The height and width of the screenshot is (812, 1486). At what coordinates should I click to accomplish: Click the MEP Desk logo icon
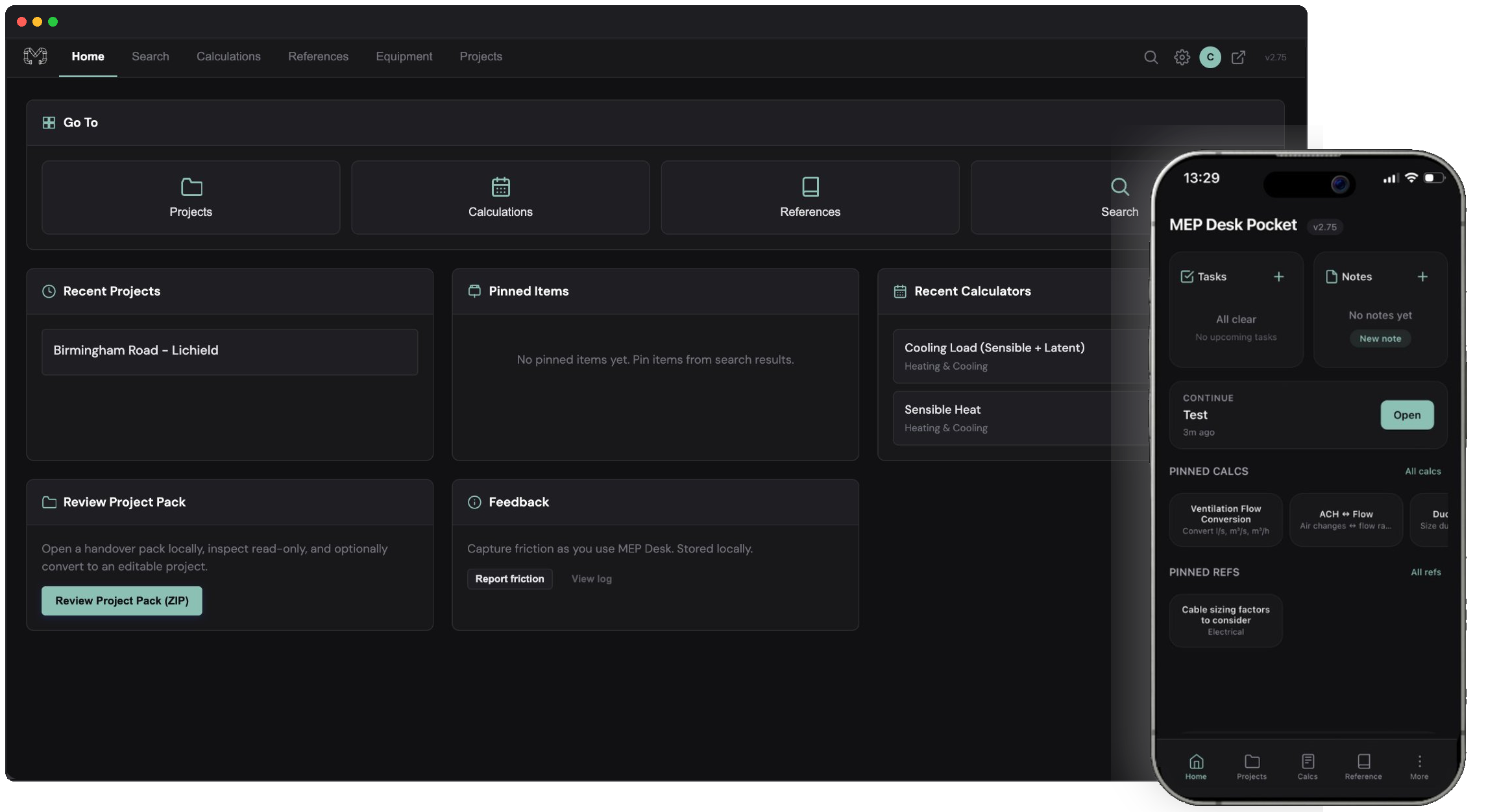(x=35, y=56)
